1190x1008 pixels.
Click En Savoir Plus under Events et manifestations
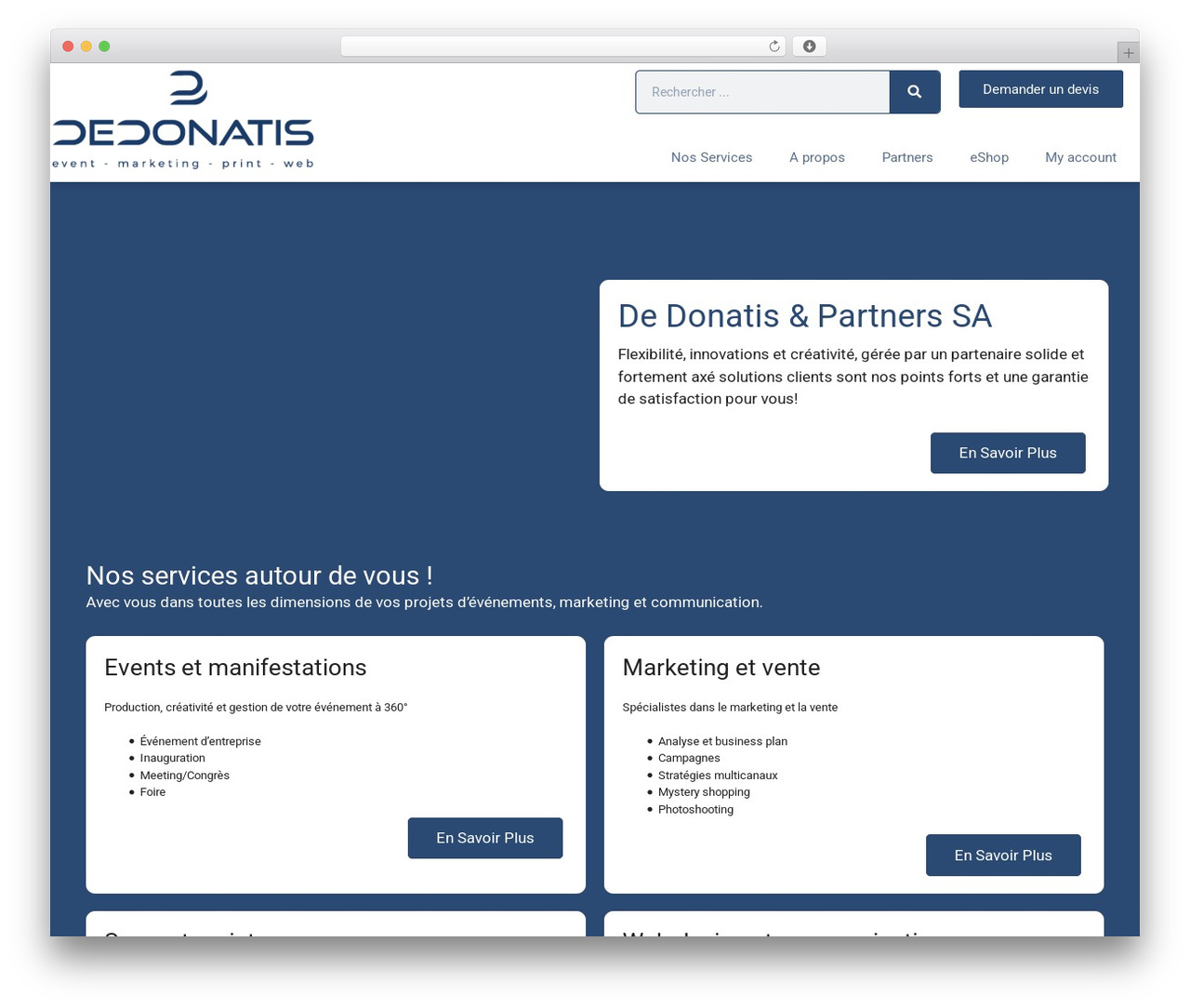(x=485, y=838)
